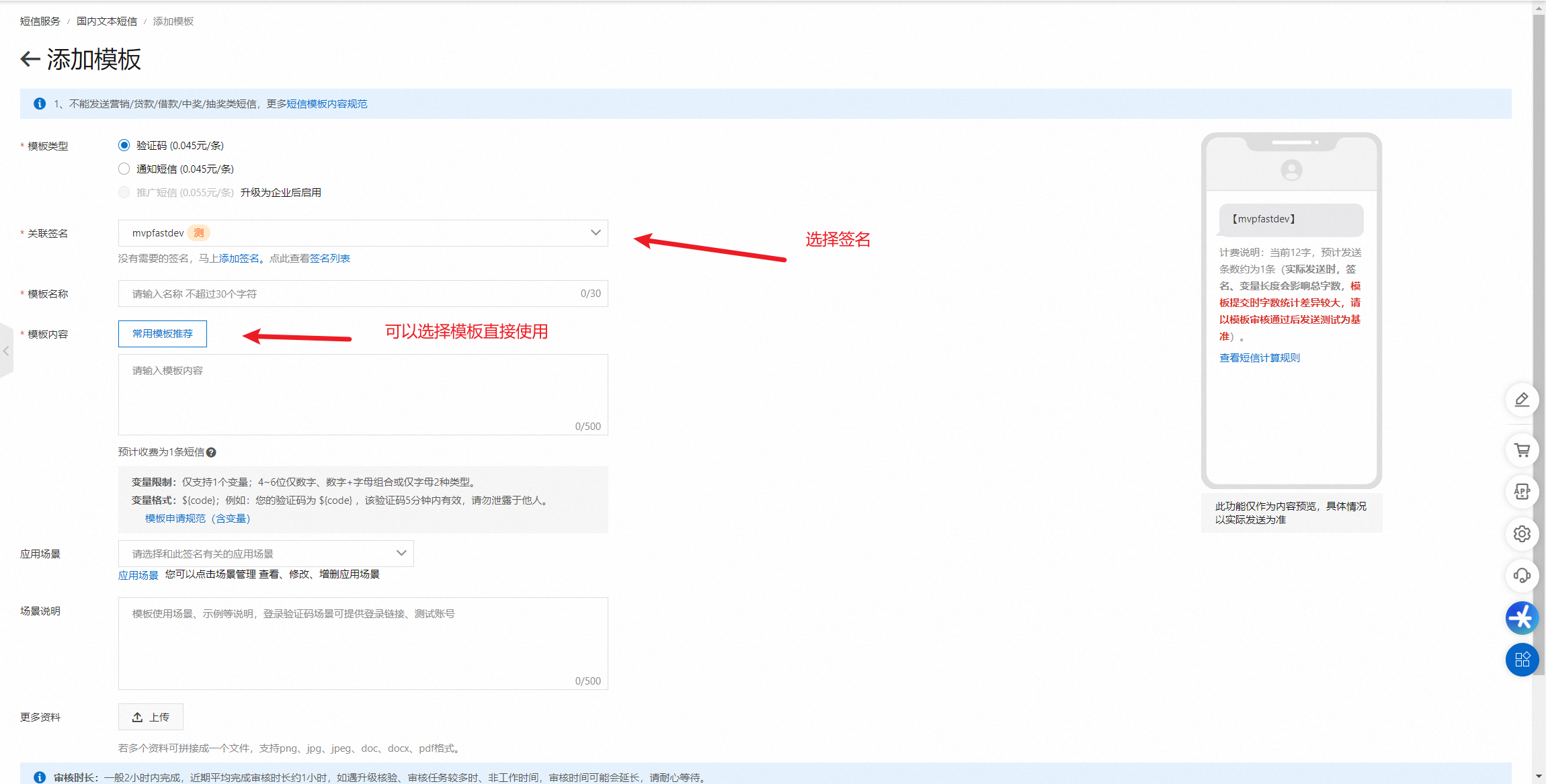Open the customer service headset icon

click(x=1522, y=576)
